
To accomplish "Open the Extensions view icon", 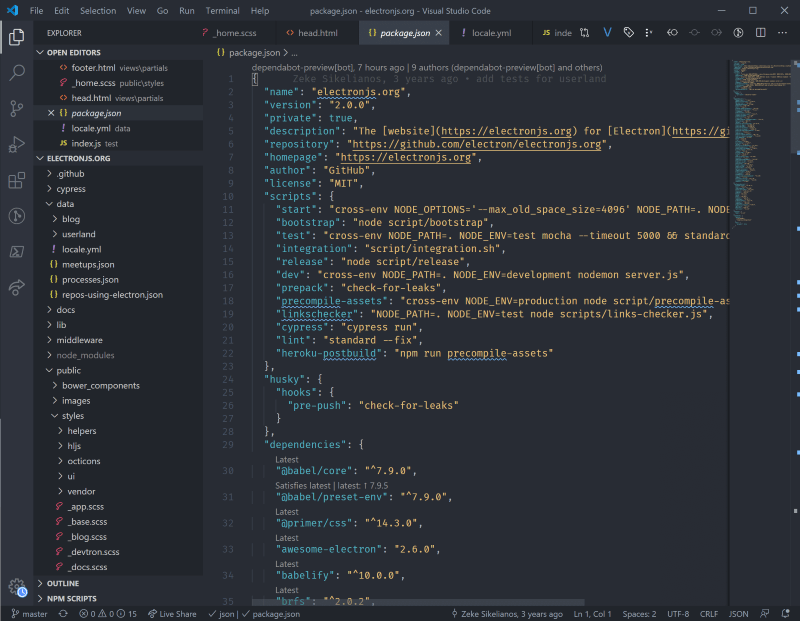I will point(15,180).
